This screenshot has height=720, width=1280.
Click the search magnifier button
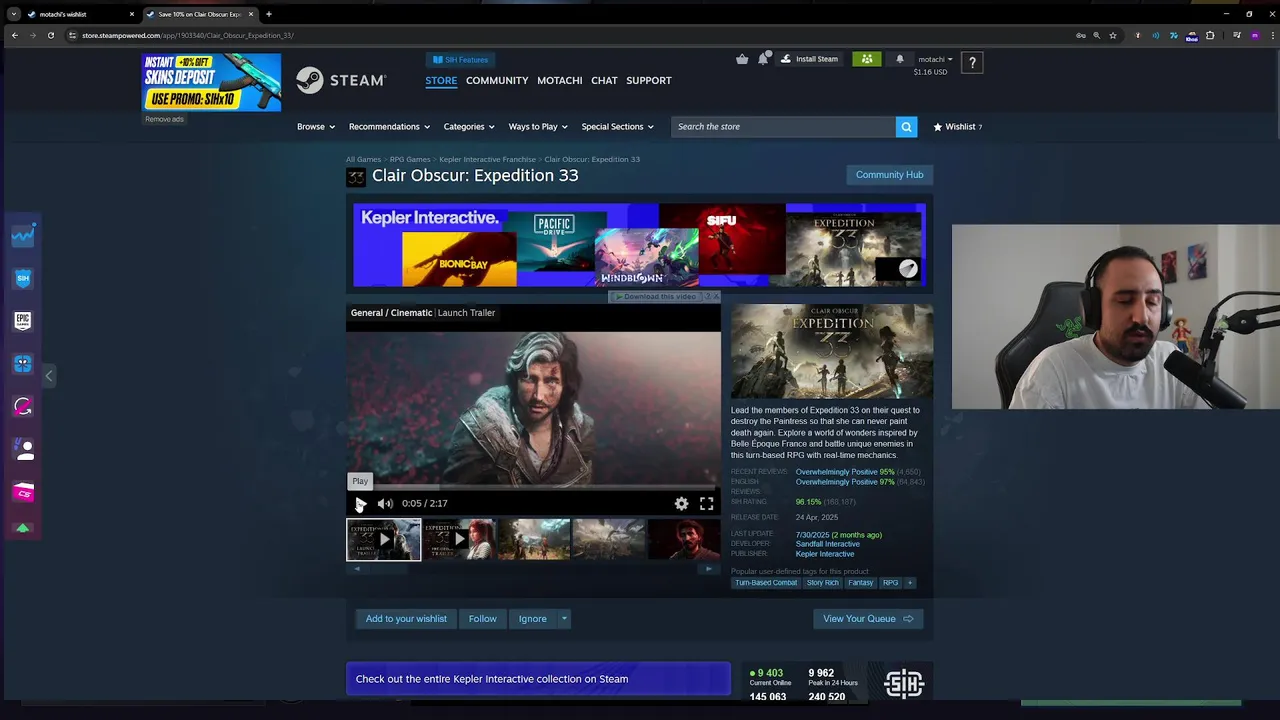[906, 127]
